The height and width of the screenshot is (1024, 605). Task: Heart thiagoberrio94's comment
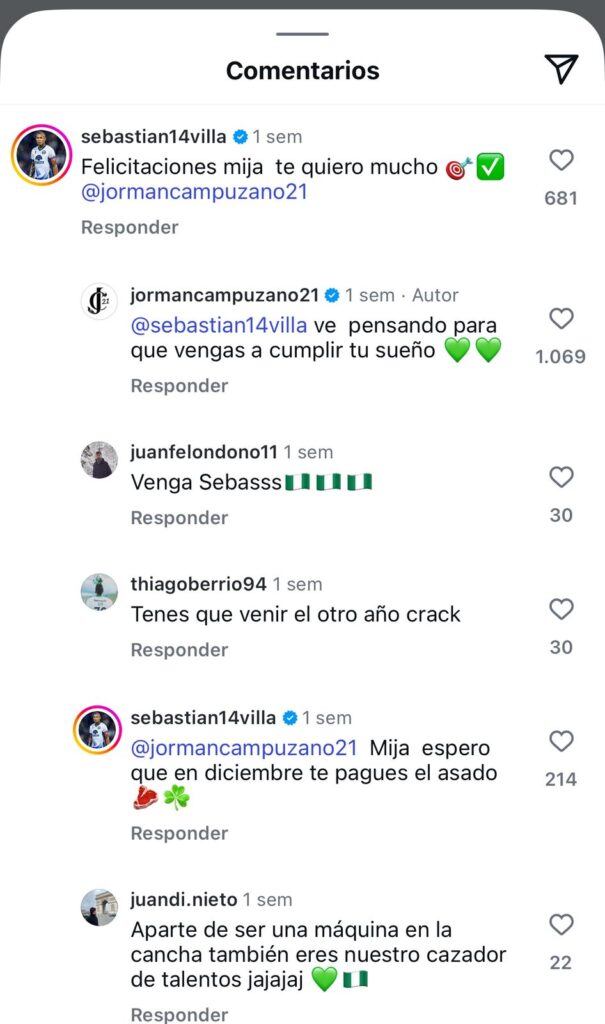click(x=561, y=609)
